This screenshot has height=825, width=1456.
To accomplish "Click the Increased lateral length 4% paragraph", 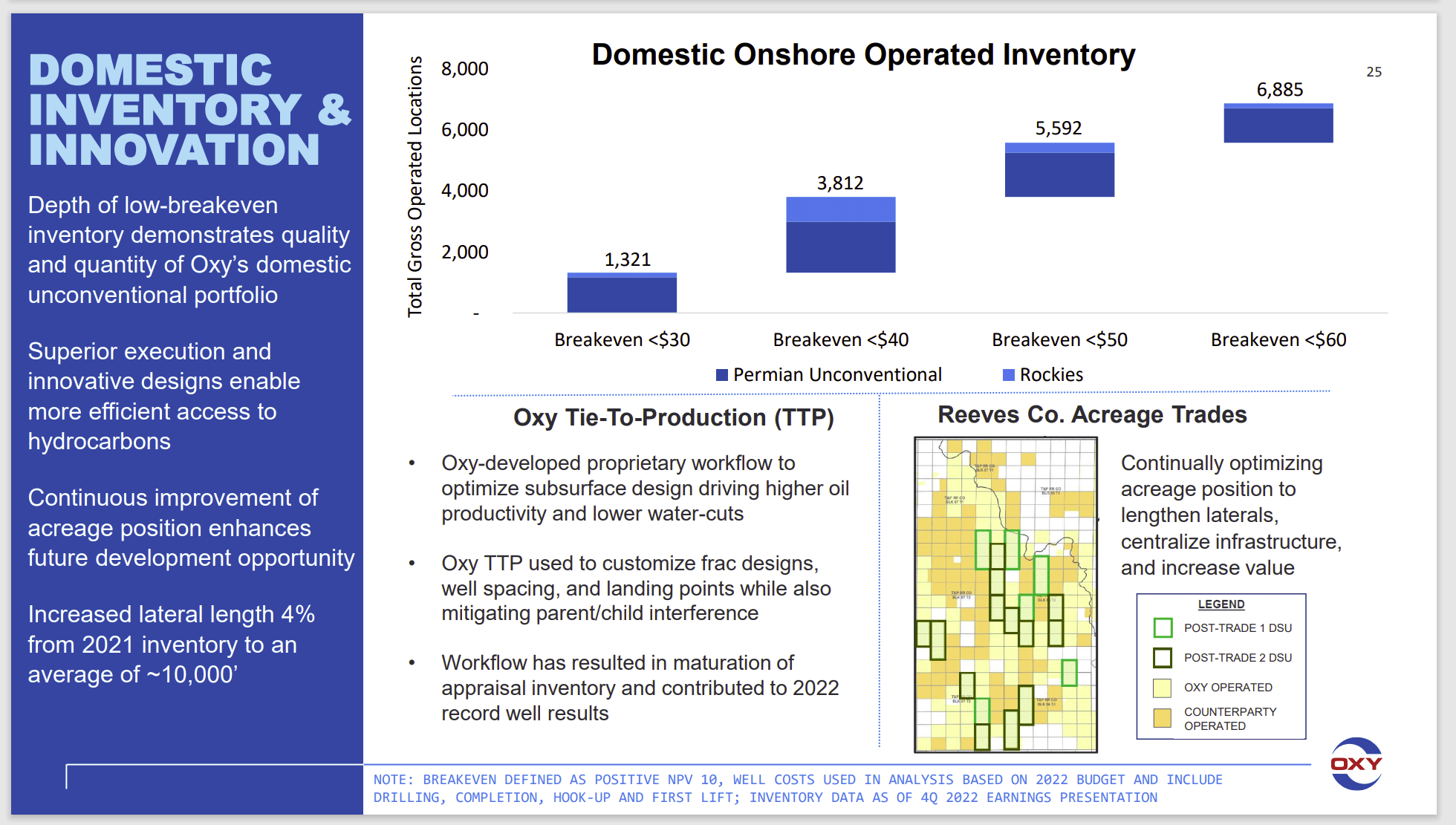I will [x=171, y=645].
